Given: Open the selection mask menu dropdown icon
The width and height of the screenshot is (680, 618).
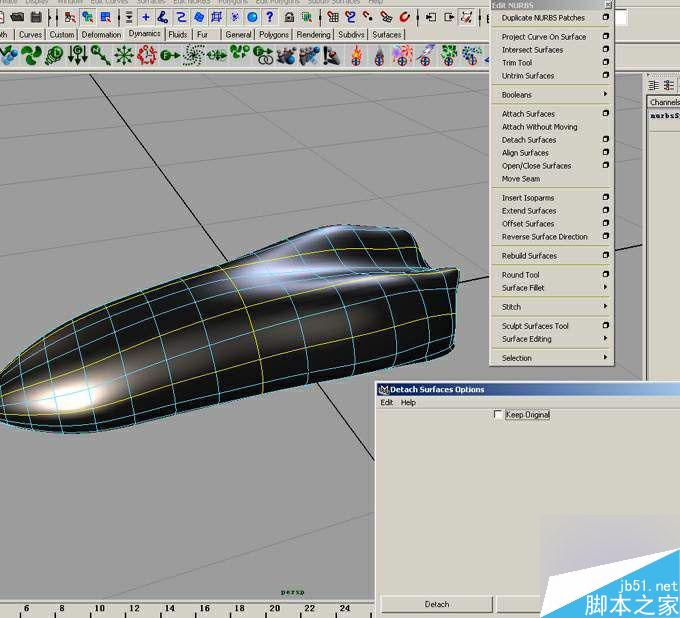Looking at the screenshot, I should 129,17.
